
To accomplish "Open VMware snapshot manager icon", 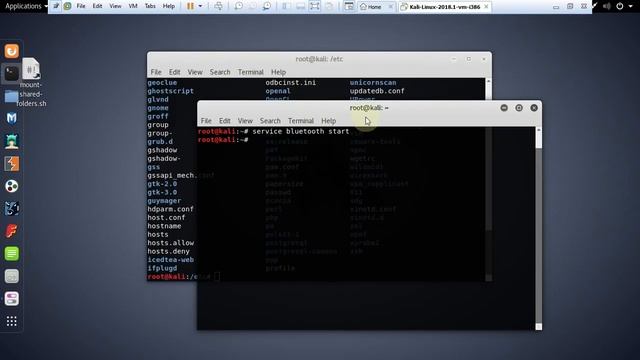I will pos(267,6).
